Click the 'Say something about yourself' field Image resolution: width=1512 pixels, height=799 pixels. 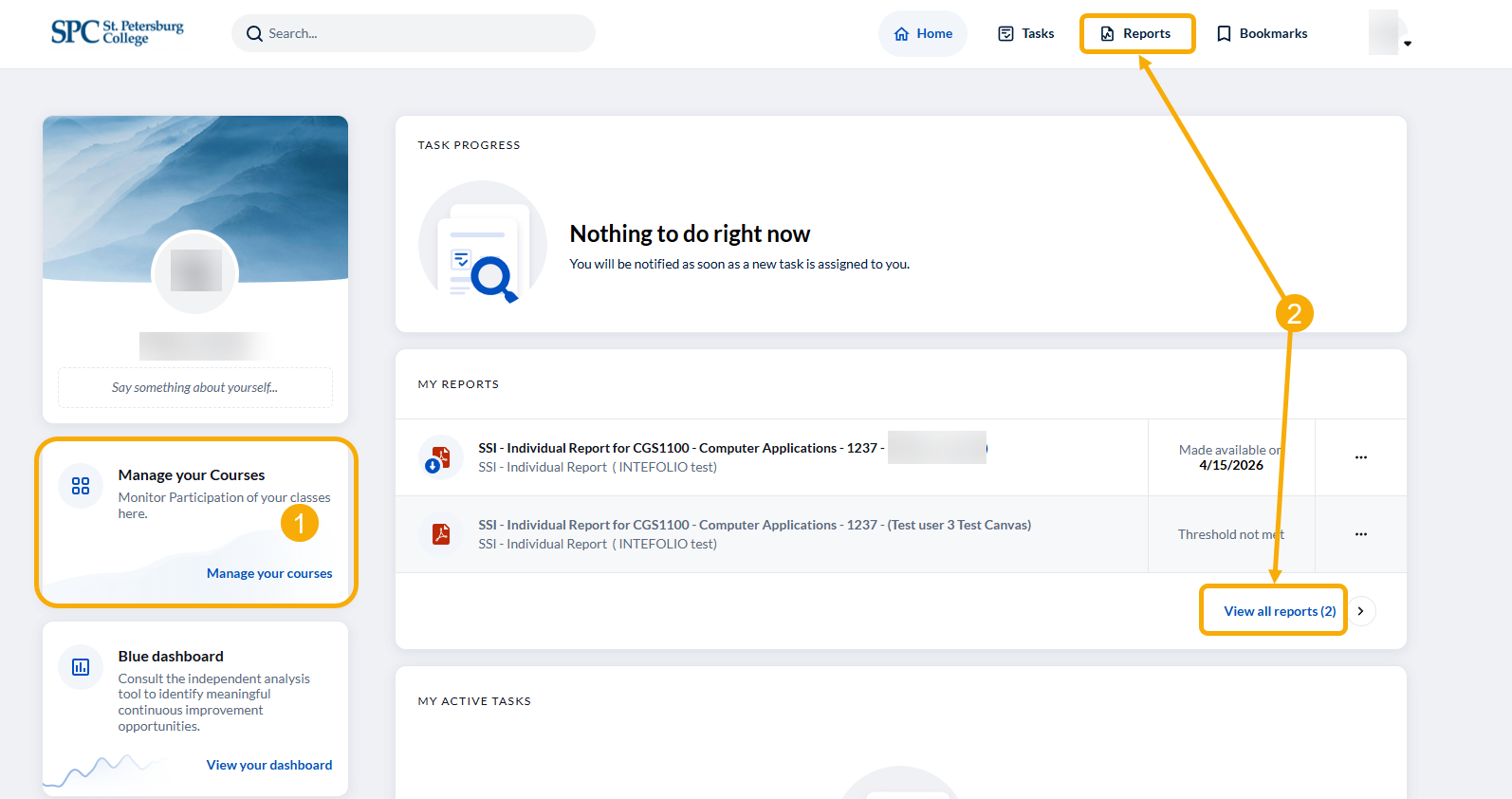pos(195,387)
